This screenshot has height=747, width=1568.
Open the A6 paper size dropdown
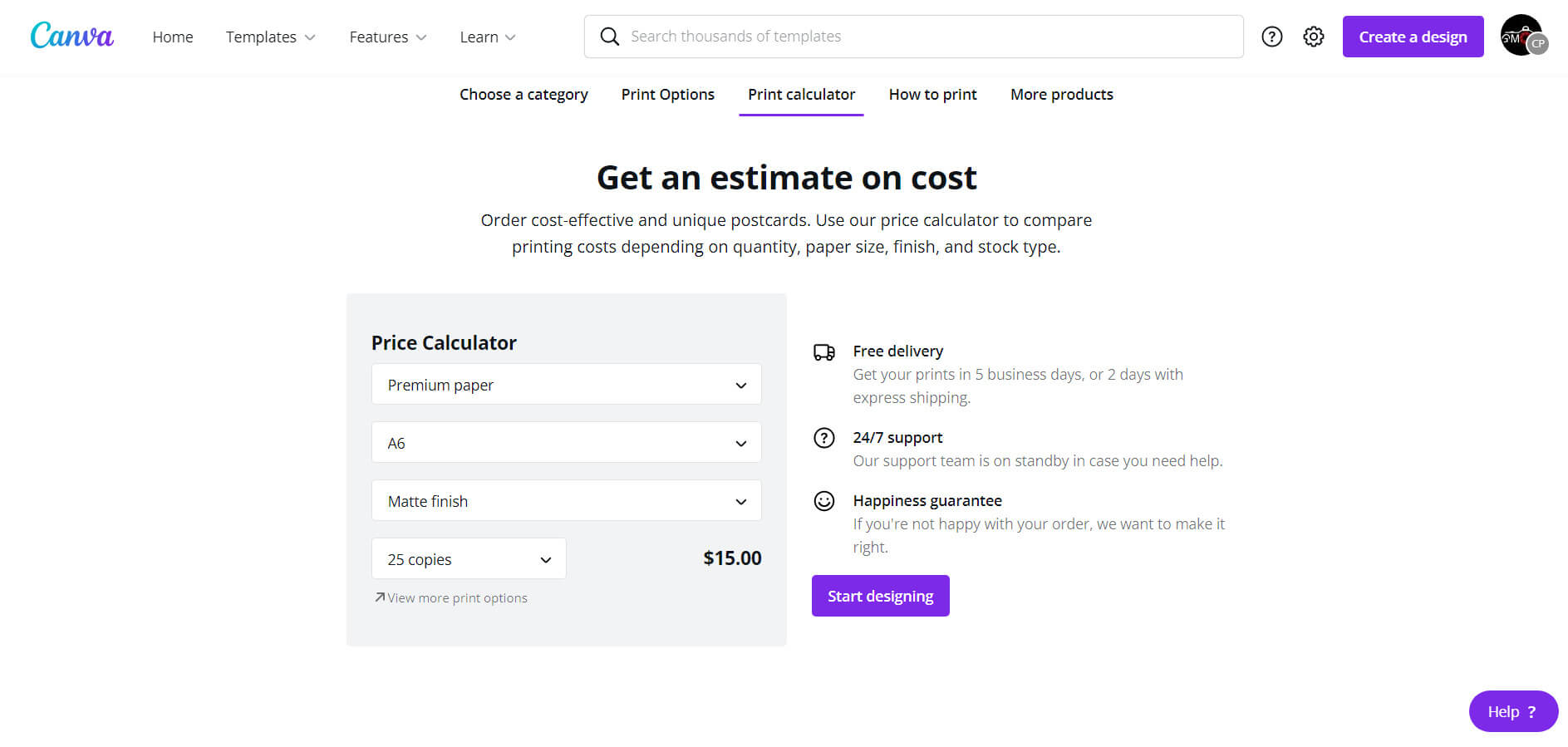tap(566, 443)
